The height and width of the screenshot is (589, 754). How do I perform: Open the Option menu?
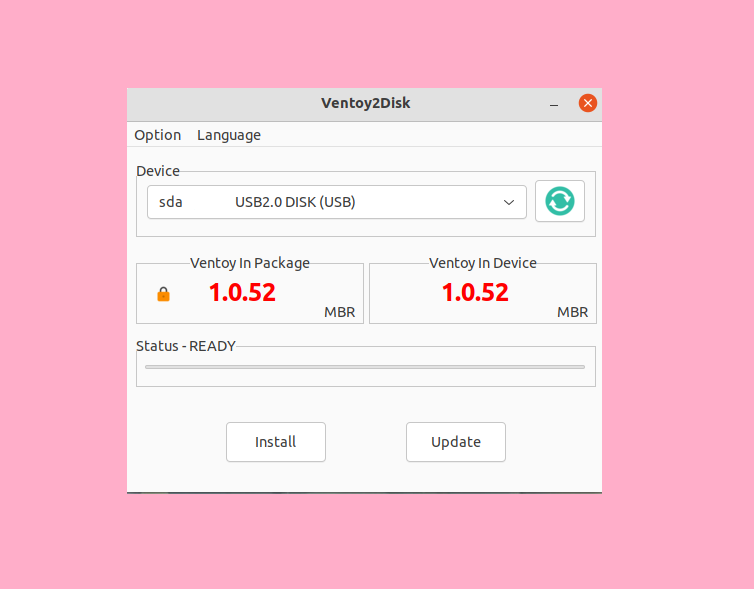click(x=158, y=135)
